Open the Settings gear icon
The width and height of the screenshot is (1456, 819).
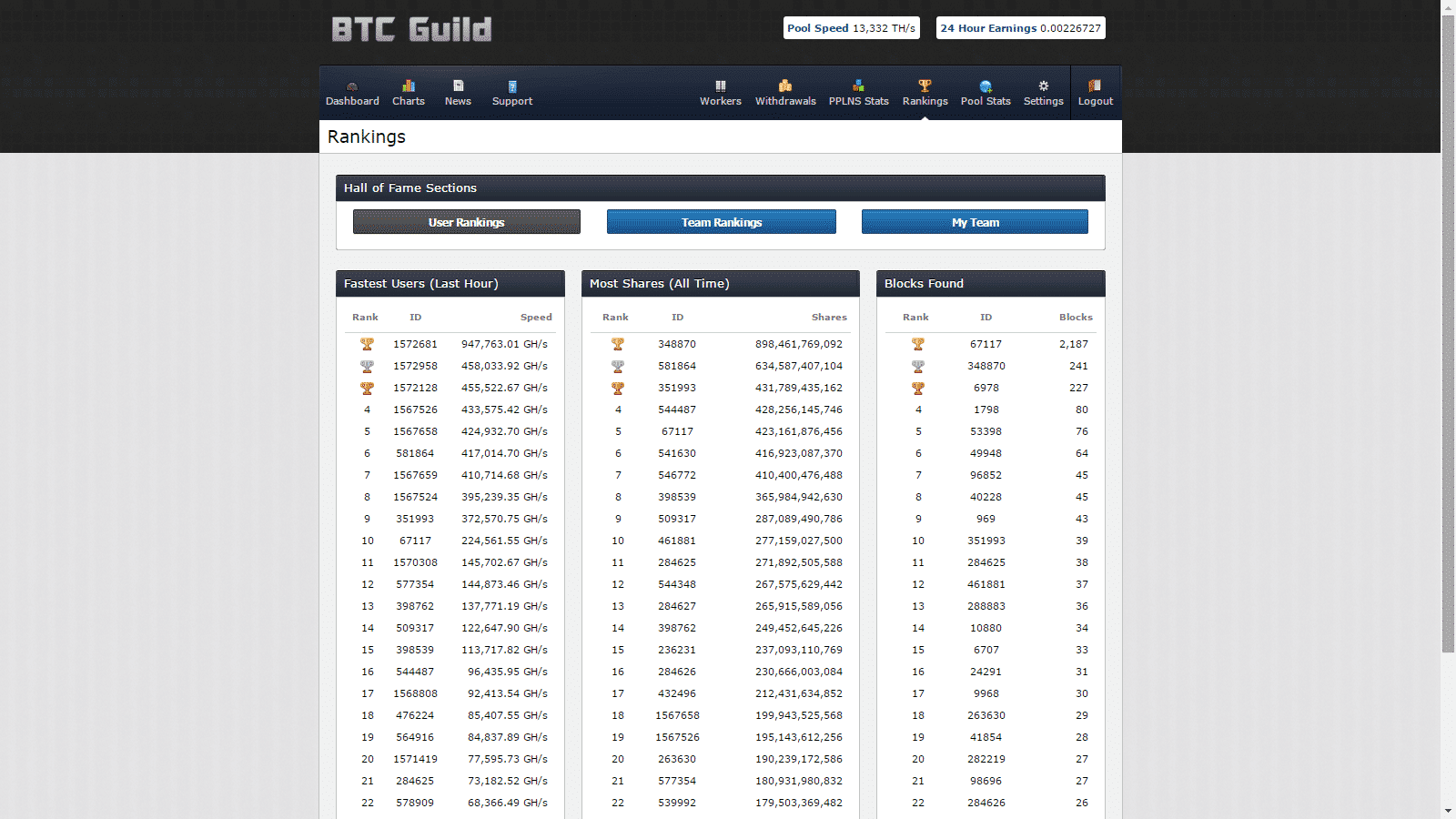1044,86
